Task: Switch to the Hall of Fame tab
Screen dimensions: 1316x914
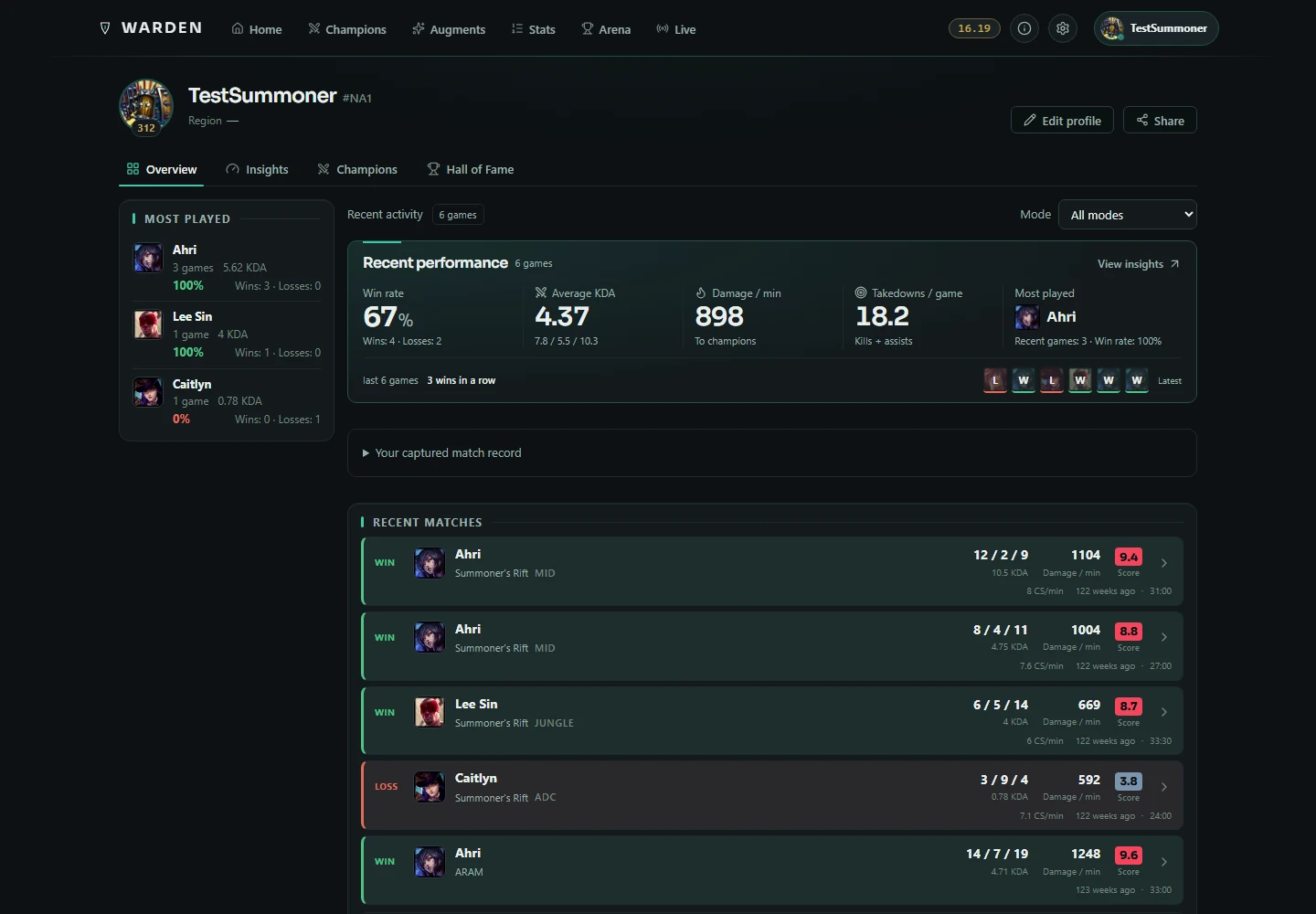Action: tap(471, 169)
